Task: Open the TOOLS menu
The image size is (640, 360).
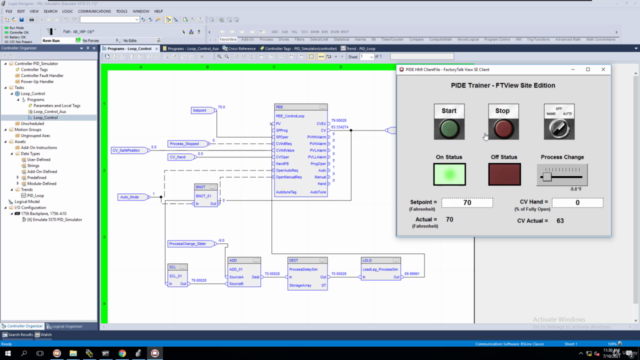Action: 122,11
